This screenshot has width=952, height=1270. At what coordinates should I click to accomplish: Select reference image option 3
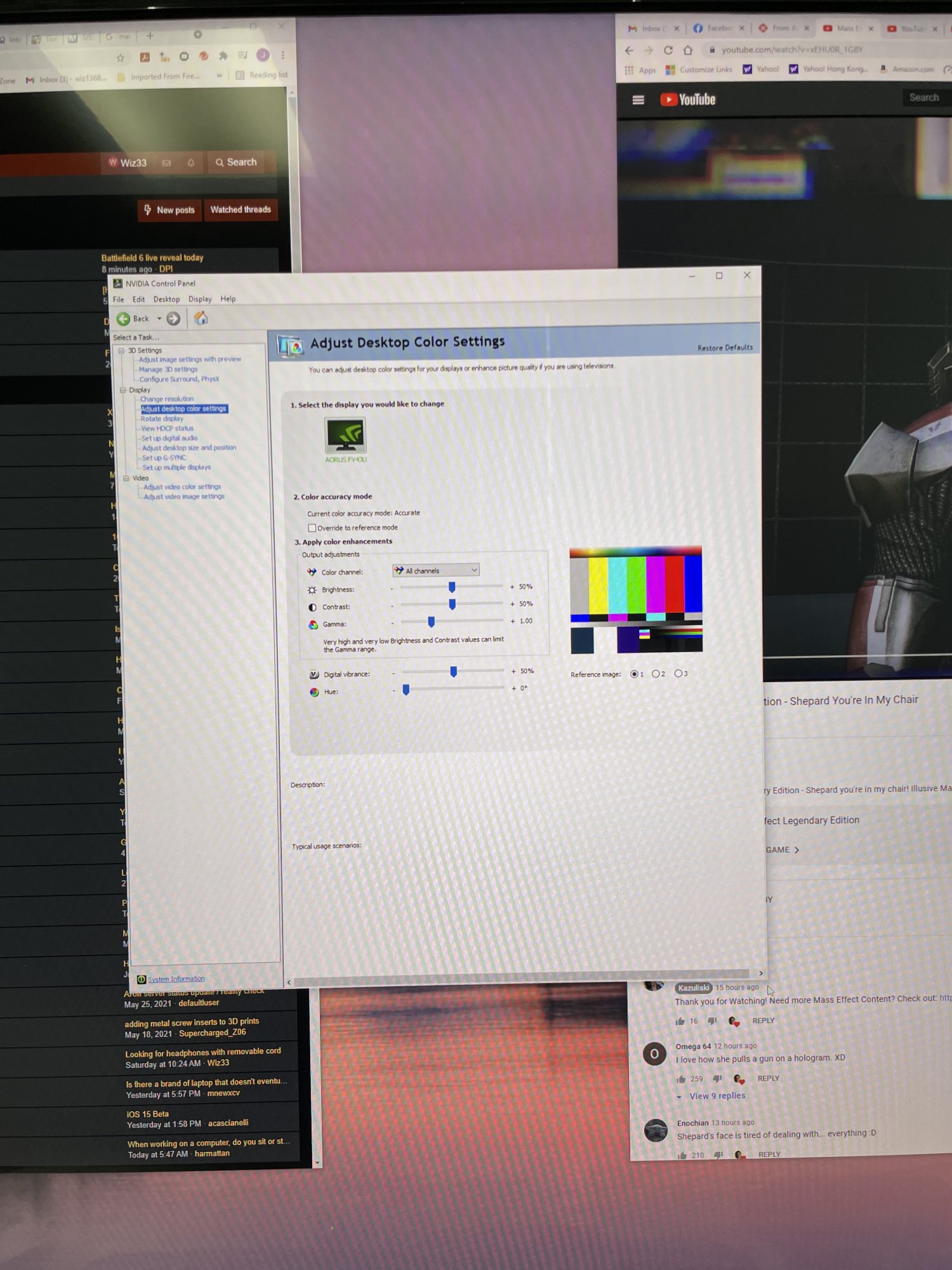click(x=678, y=673)
